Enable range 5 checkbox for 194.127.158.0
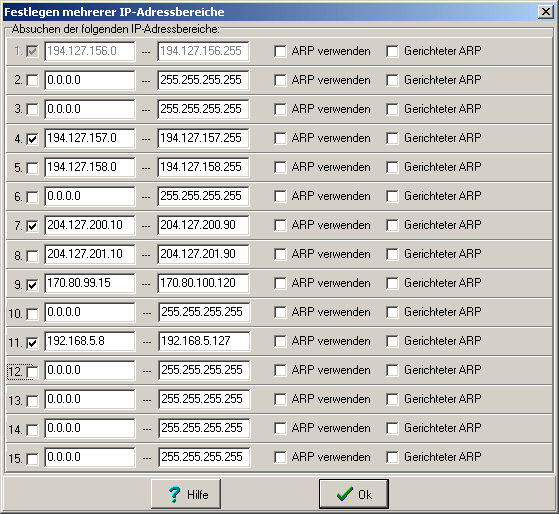This screenshot has width=559, height=514. pyautogui.click(x=32, y=168)
